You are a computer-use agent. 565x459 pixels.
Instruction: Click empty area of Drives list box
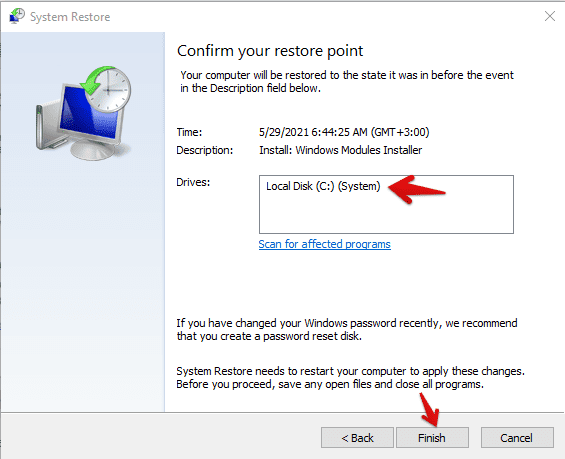tap(386, 214)
